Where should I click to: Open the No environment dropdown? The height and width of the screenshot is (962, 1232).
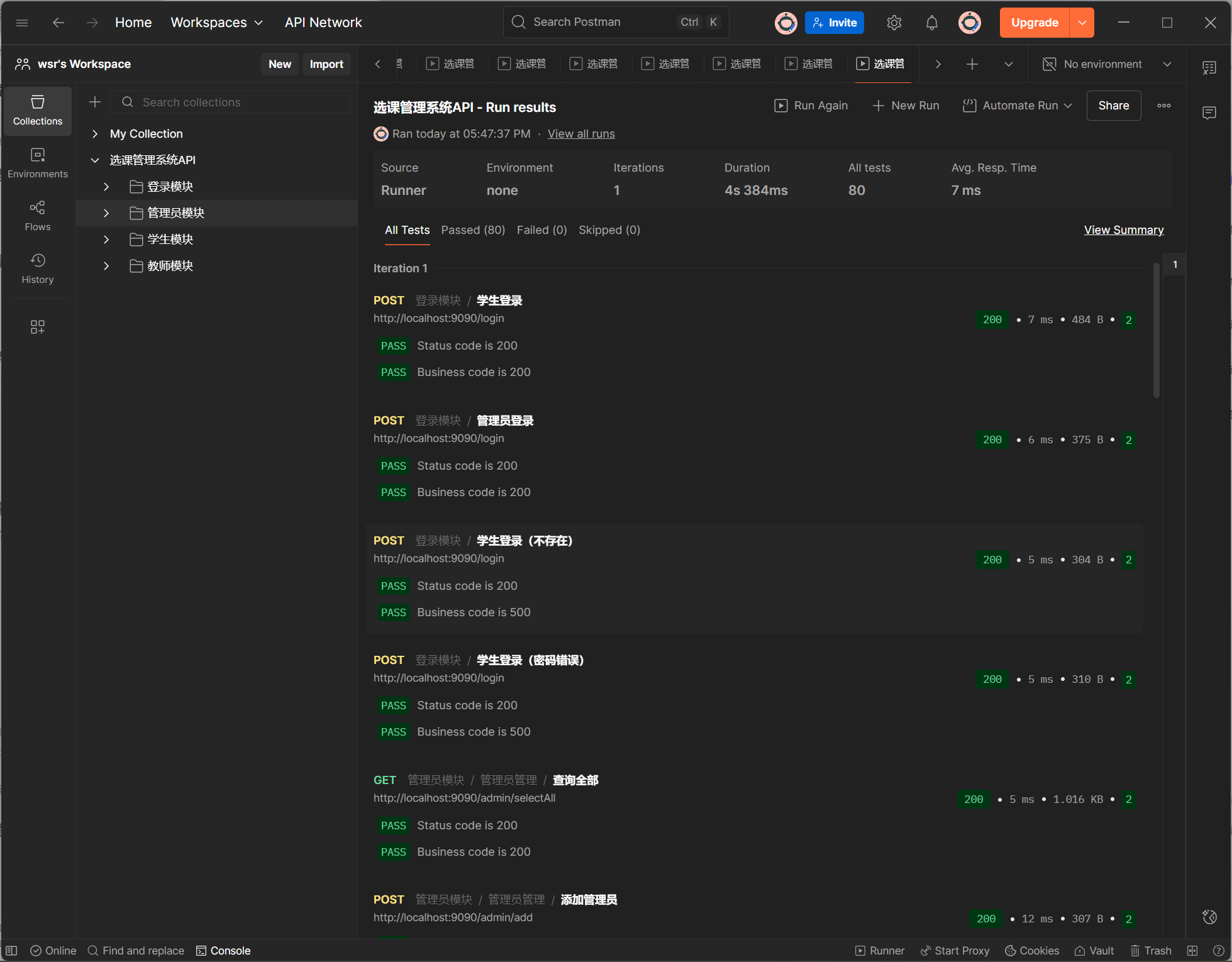pos(1107,64)
